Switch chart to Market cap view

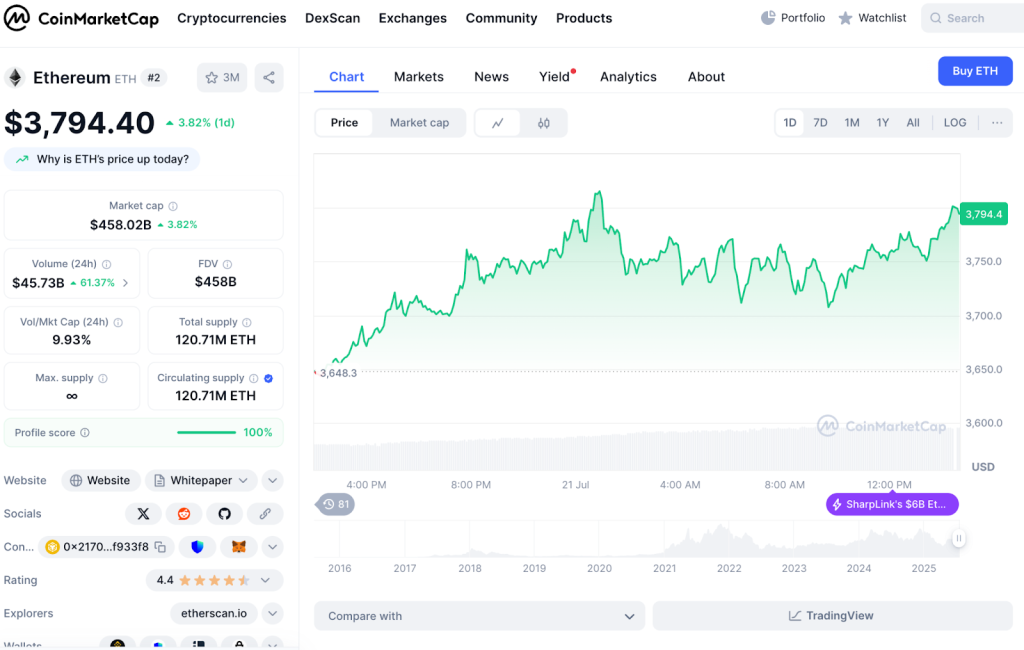(x=419, y=123)
